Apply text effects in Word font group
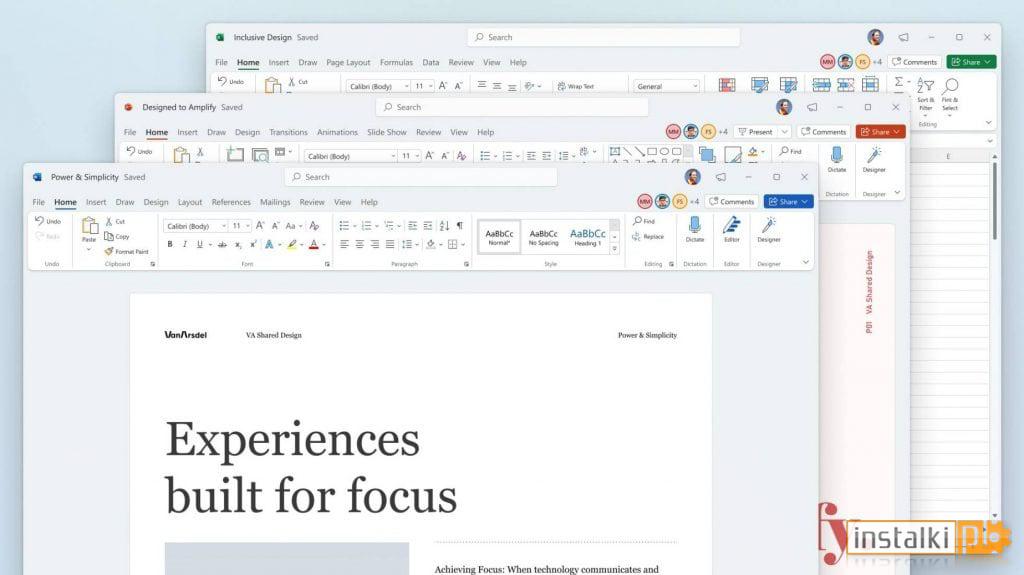The width and height of the screenshot is (1024, 575). (269, 244)
